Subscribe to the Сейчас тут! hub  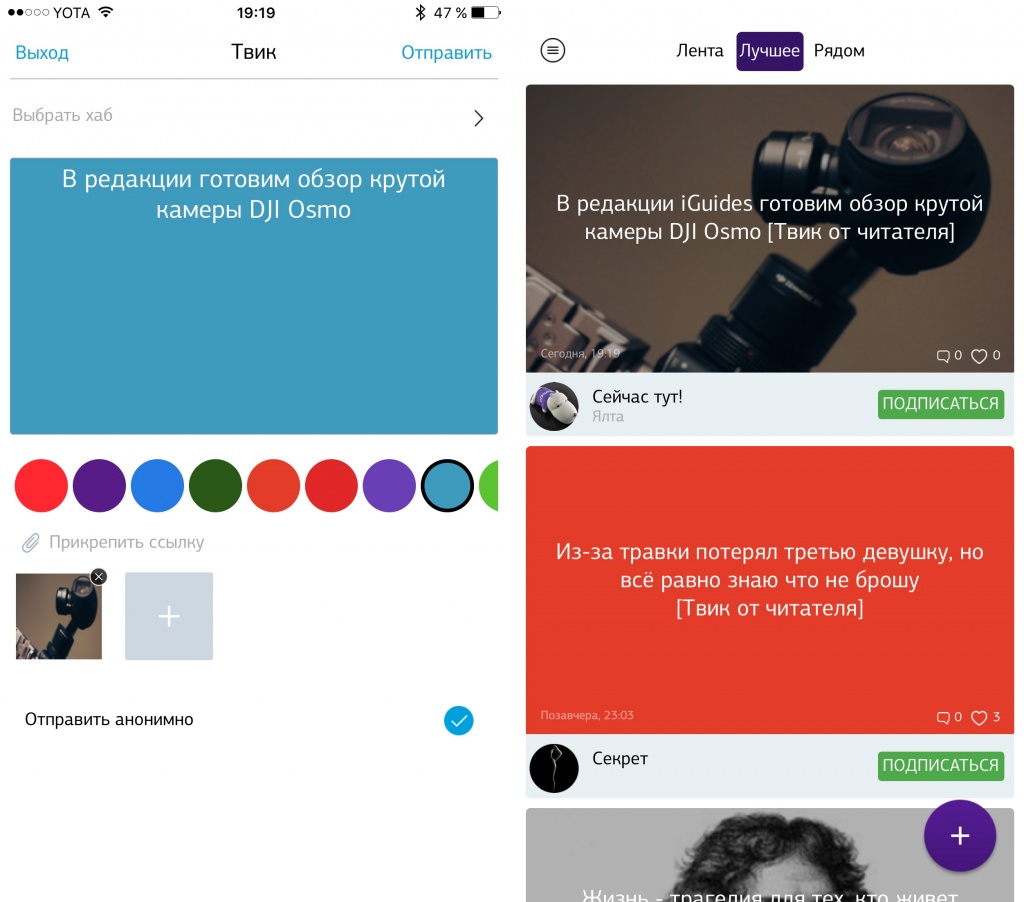tap(940, 404)
